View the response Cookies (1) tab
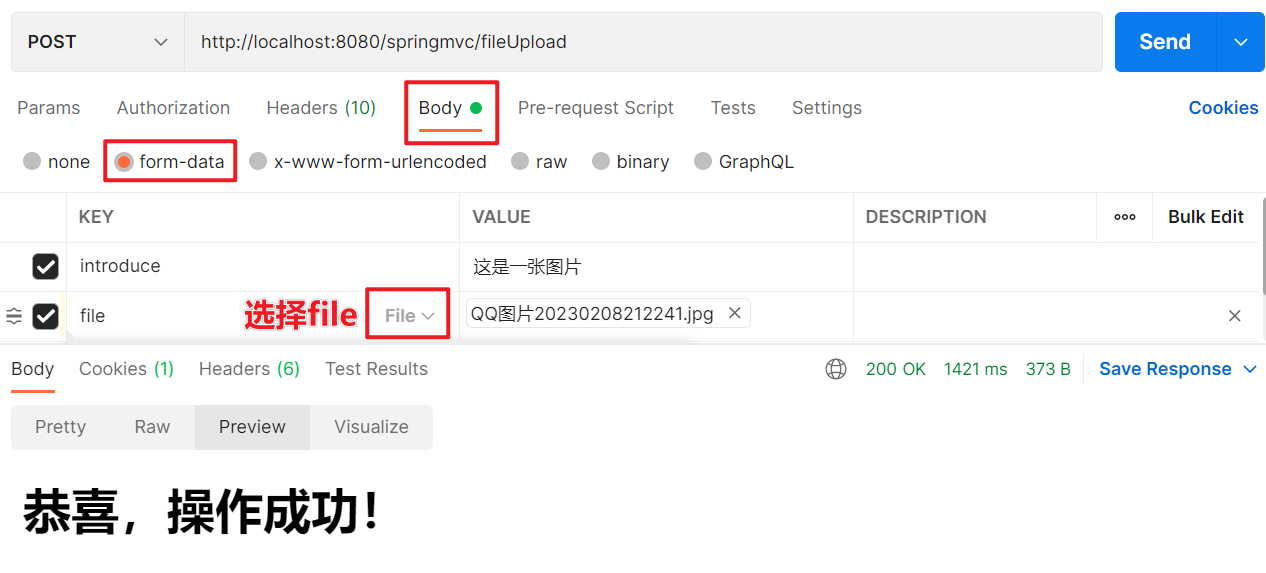This screenshot has width=1266, height=573. click(126, 369)
